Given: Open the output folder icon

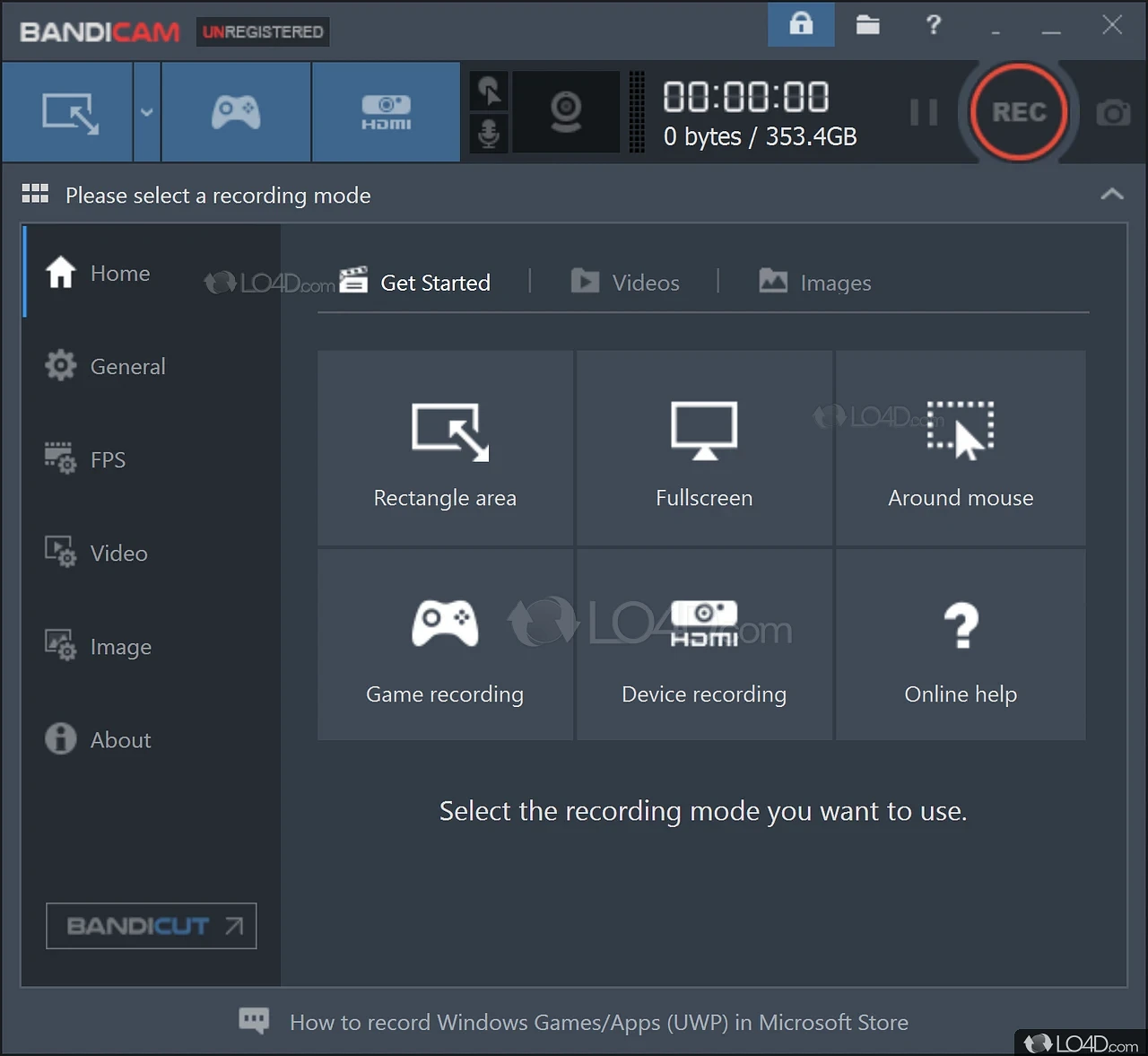Looking at the screenshot, I should (x=866, y=25).
